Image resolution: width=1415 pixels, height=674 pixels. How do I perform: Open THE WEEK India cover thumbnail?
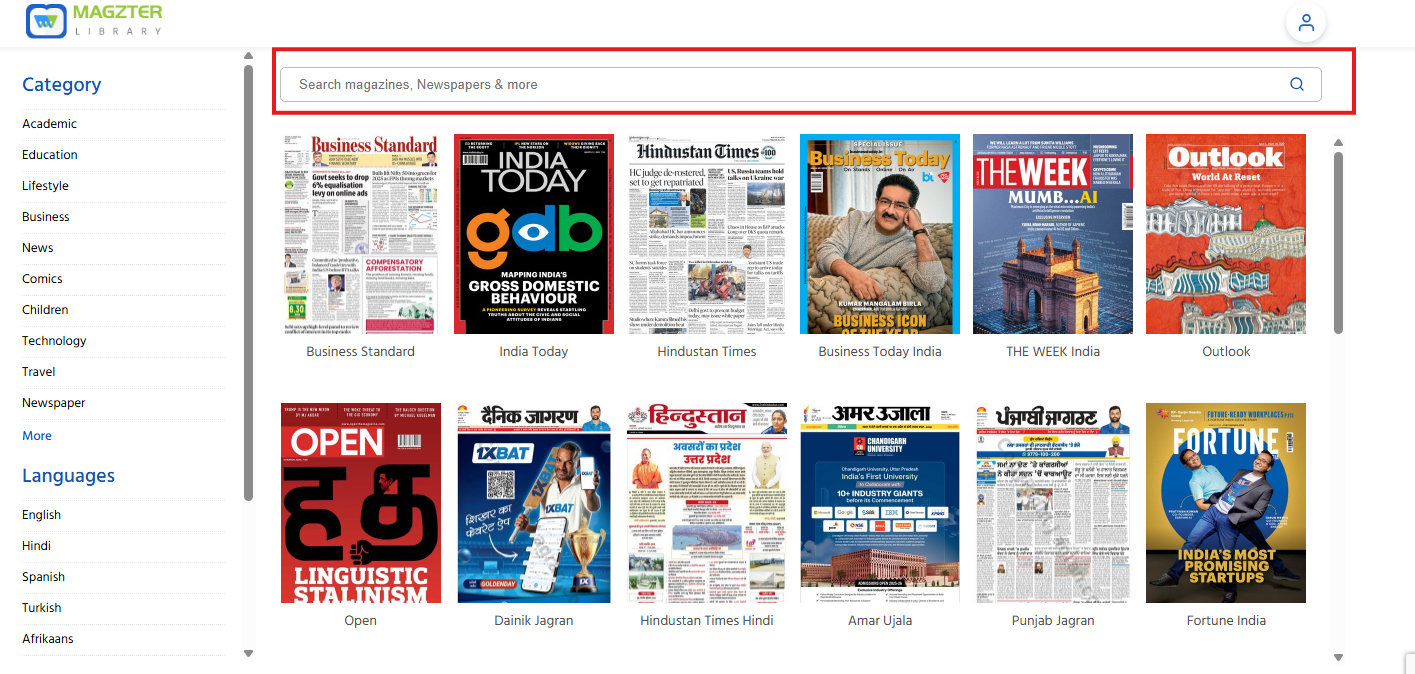(1052, 234)
